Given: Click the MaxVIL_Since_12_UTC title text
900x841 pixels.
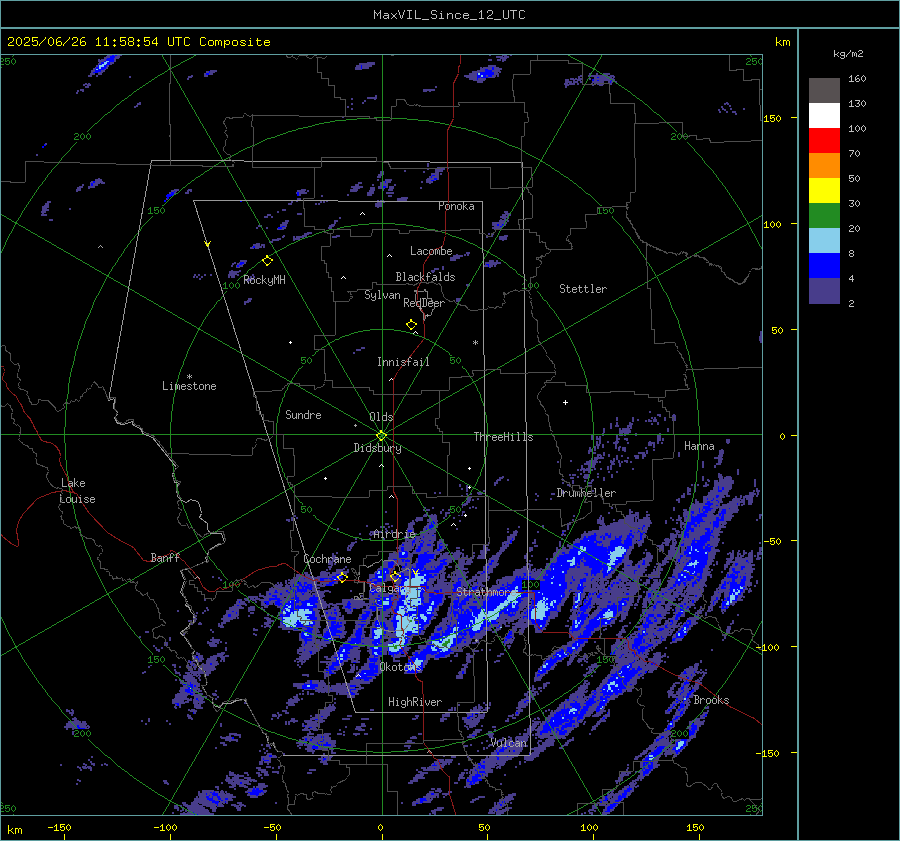Looking at the screenshot, I should pyautogui.click(x=449, y=15).
